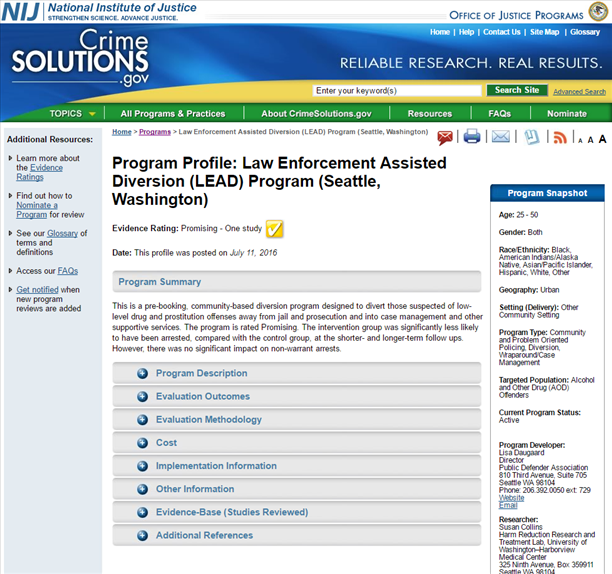
Task: Click the bookmark/book icon
Action: (x=531, y=137)
